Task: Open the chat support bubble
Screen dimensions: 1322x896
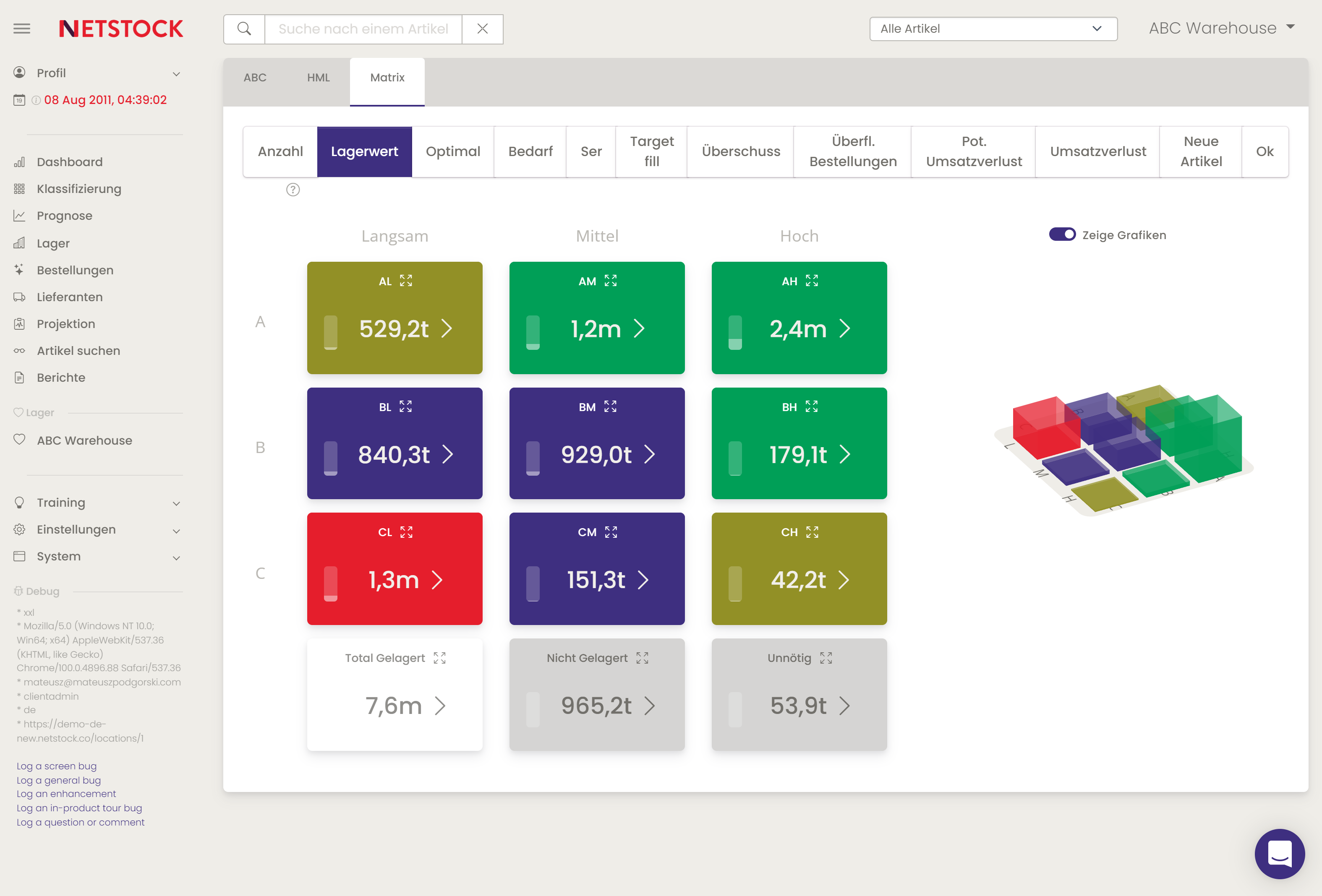Action: click(x=1279, y=853)
